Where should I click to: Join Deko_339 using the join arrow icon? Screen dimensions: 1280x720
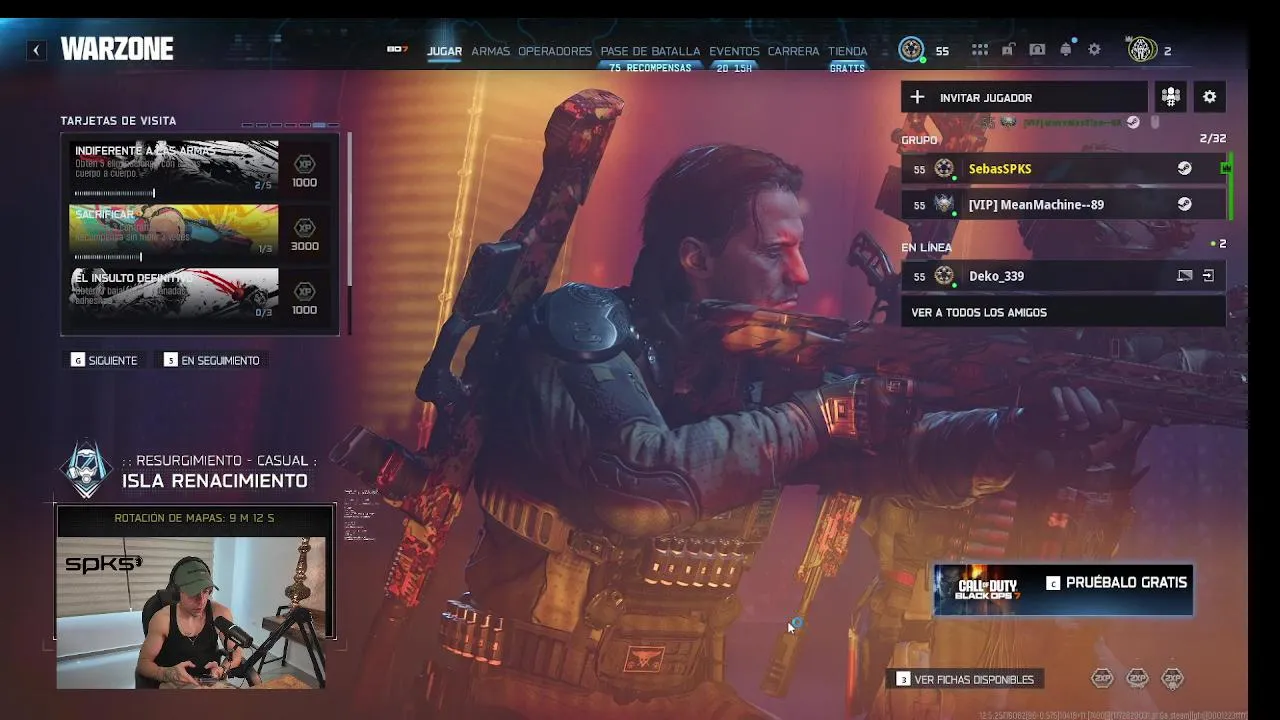click(x=1208, y=276)
